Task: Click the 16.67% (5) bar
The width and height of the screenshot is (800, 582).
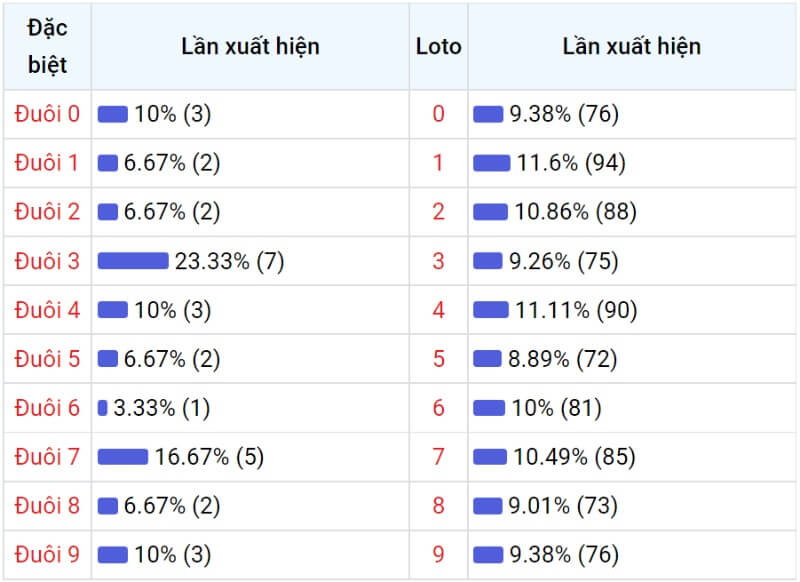Action: [x=123, y=457]
